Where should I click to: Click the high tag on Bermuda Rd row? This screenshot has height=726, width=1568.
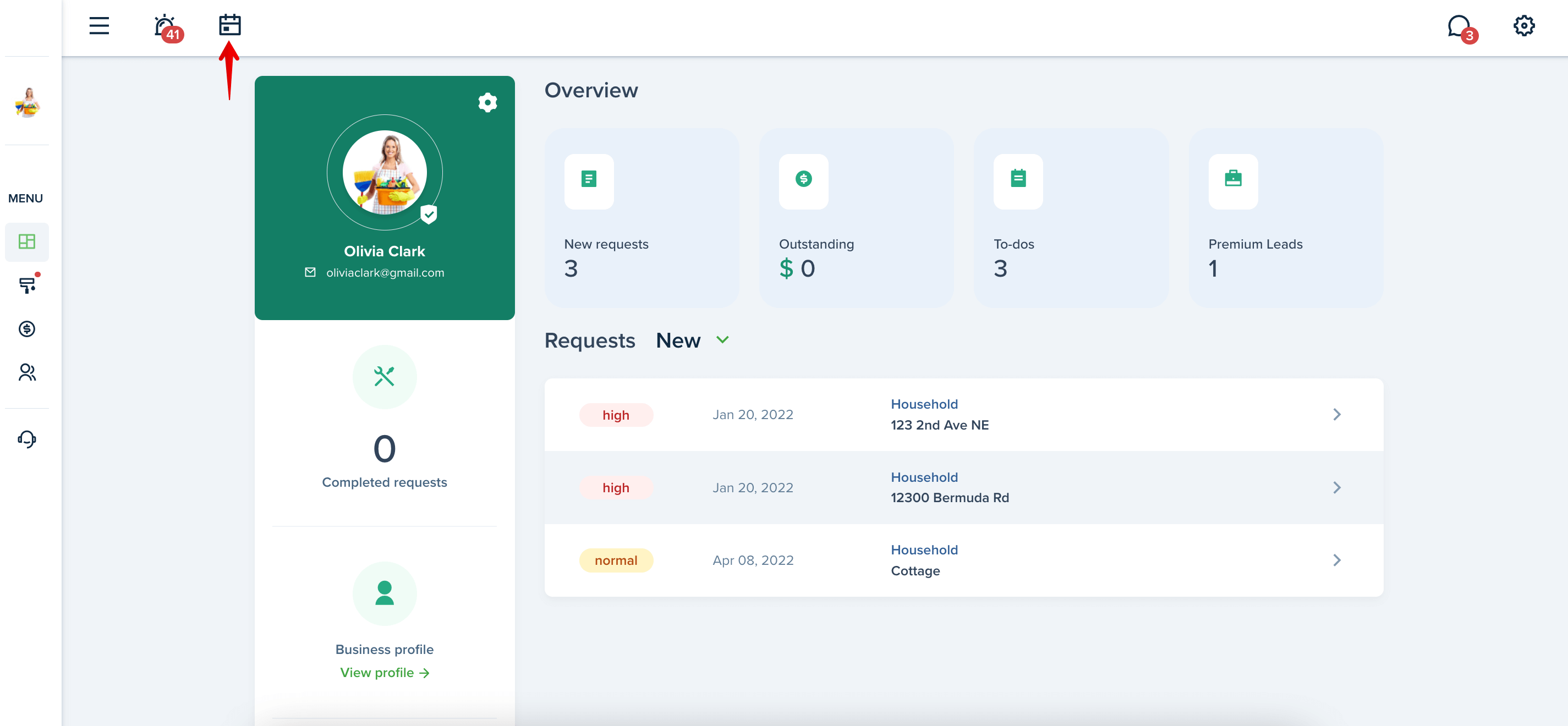pyautogui.click(x=616, y=487)
